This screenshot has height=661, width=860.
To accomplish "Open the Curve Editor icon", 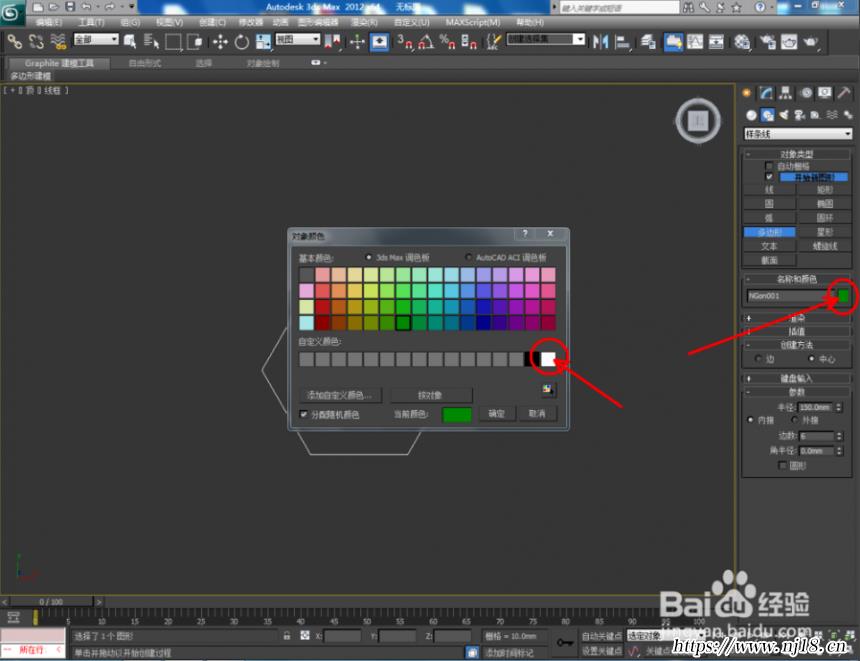I will coord(695,42).
